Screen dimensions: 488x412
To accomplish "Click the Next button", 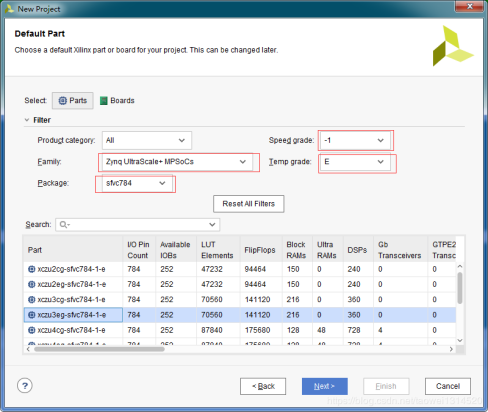I will 325,386.
